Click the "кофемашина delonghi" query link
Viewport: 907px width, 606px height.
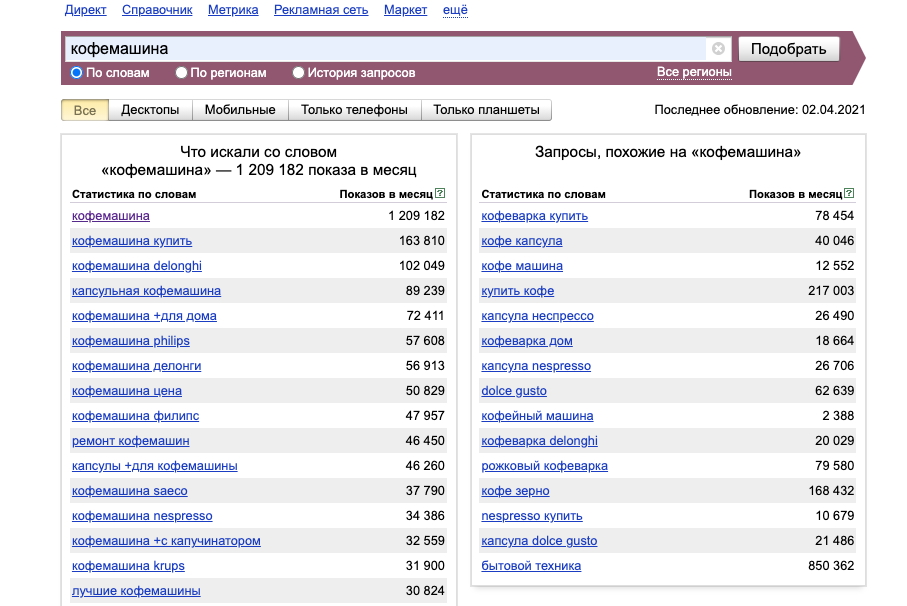[137, 266]
